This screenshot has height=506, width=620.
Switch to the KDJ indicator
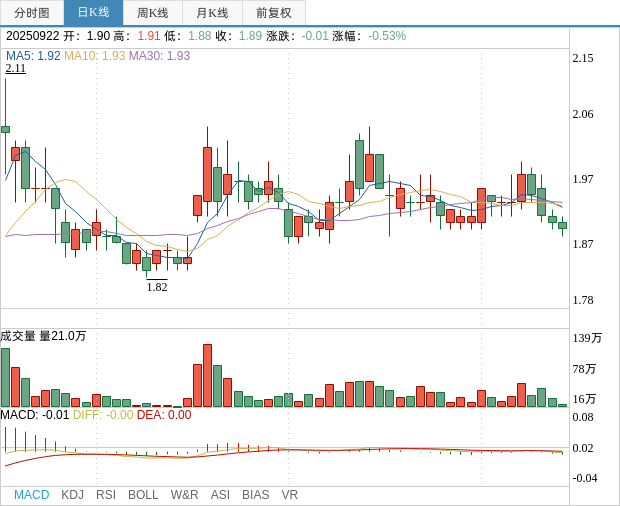click(72, 495)
